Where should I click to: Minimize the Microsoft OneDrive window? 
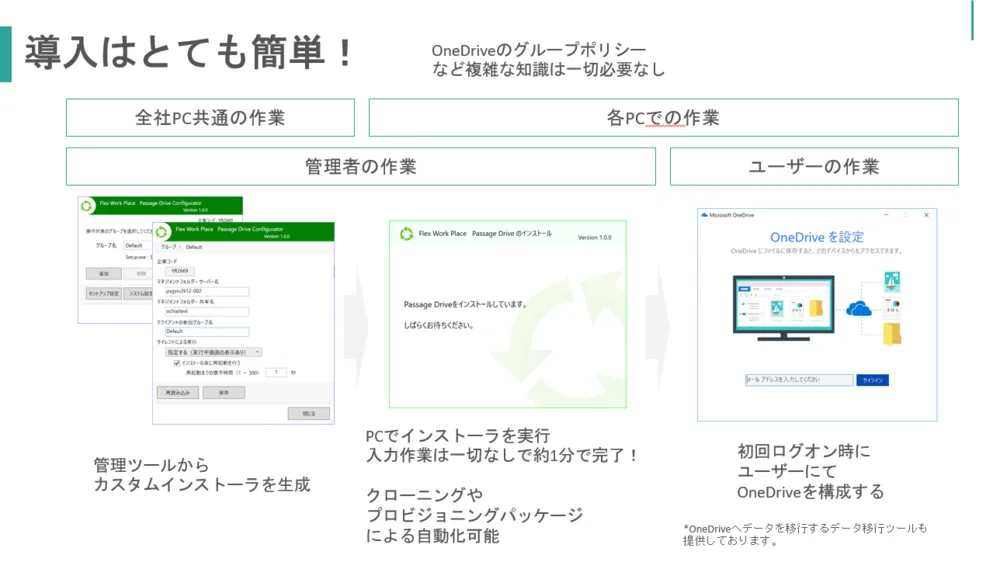click(x=886, y=215)
